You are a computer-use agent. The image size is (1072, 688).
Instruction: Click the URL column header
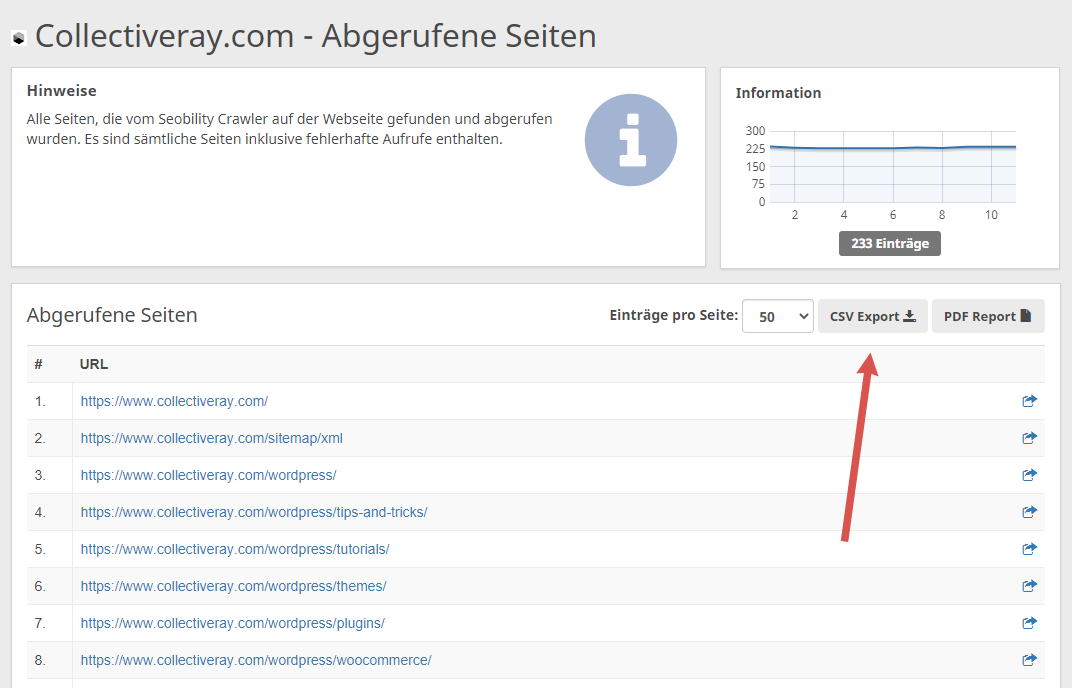[x=94, y=364]
